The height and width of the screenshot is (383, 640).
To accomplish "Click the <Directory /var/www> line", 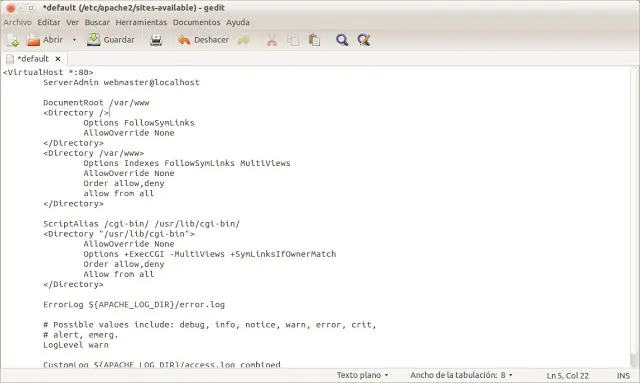I will [93, 153].
